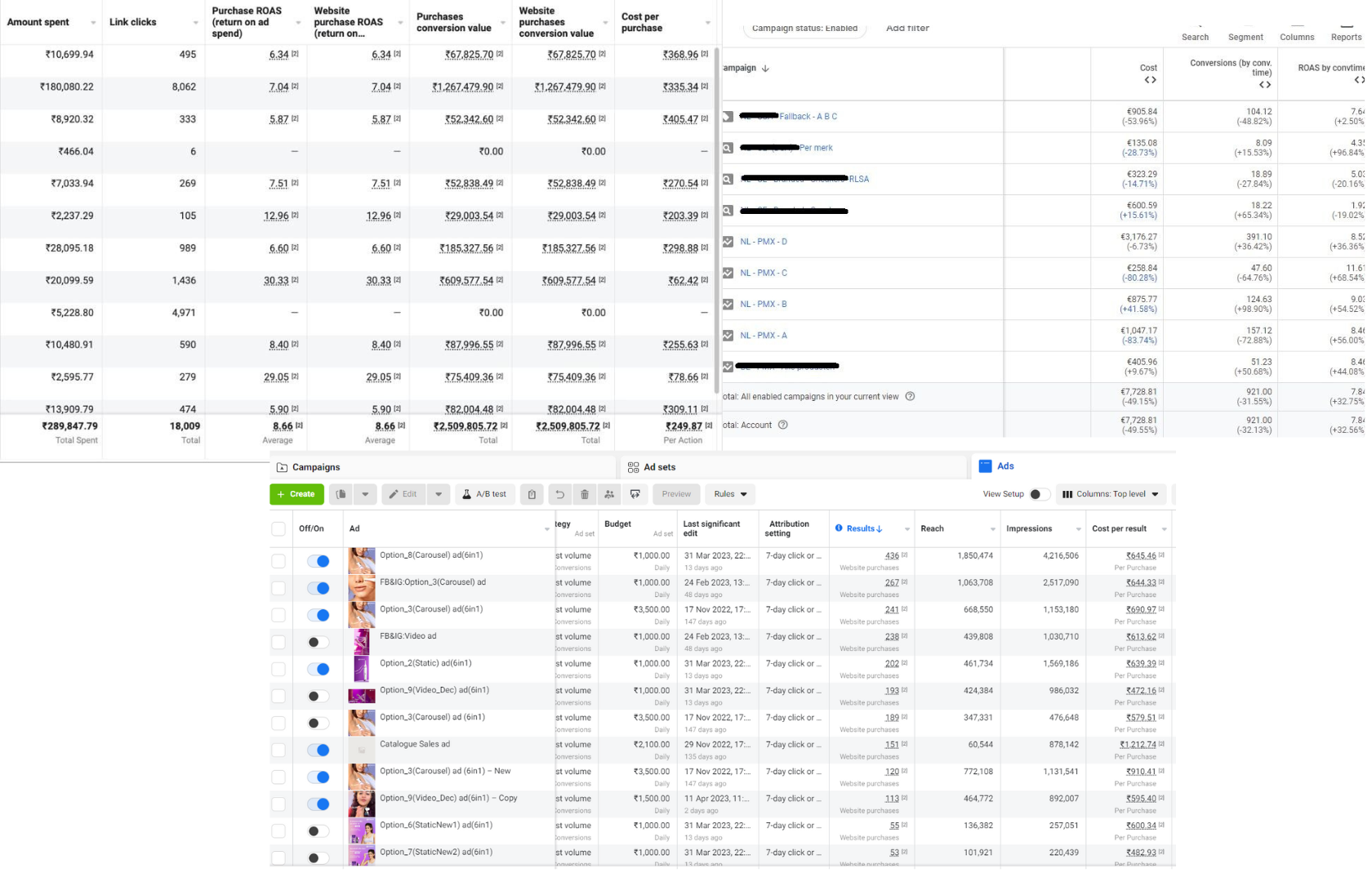Click the expand arrows under Cost column
The height and width of the screenshot is (882, 1372).
(x=1150, y=80)
